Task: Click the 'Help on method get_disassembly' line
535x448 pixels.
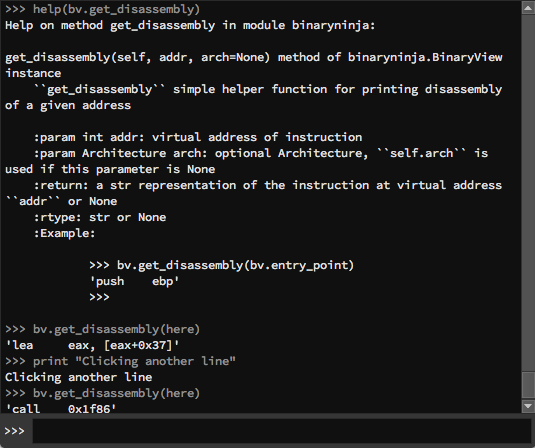Action: click(x=190, y=25)
